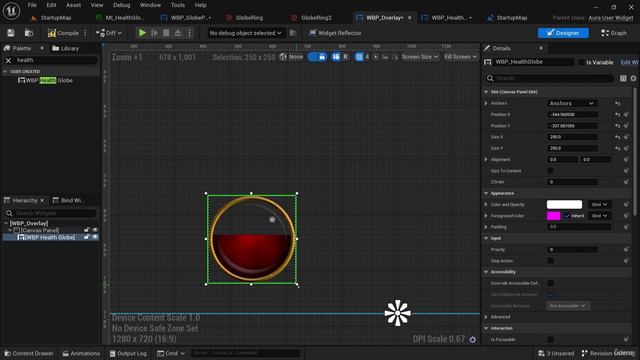Open the Screen Size dropdown

click(x=419, y=57)
